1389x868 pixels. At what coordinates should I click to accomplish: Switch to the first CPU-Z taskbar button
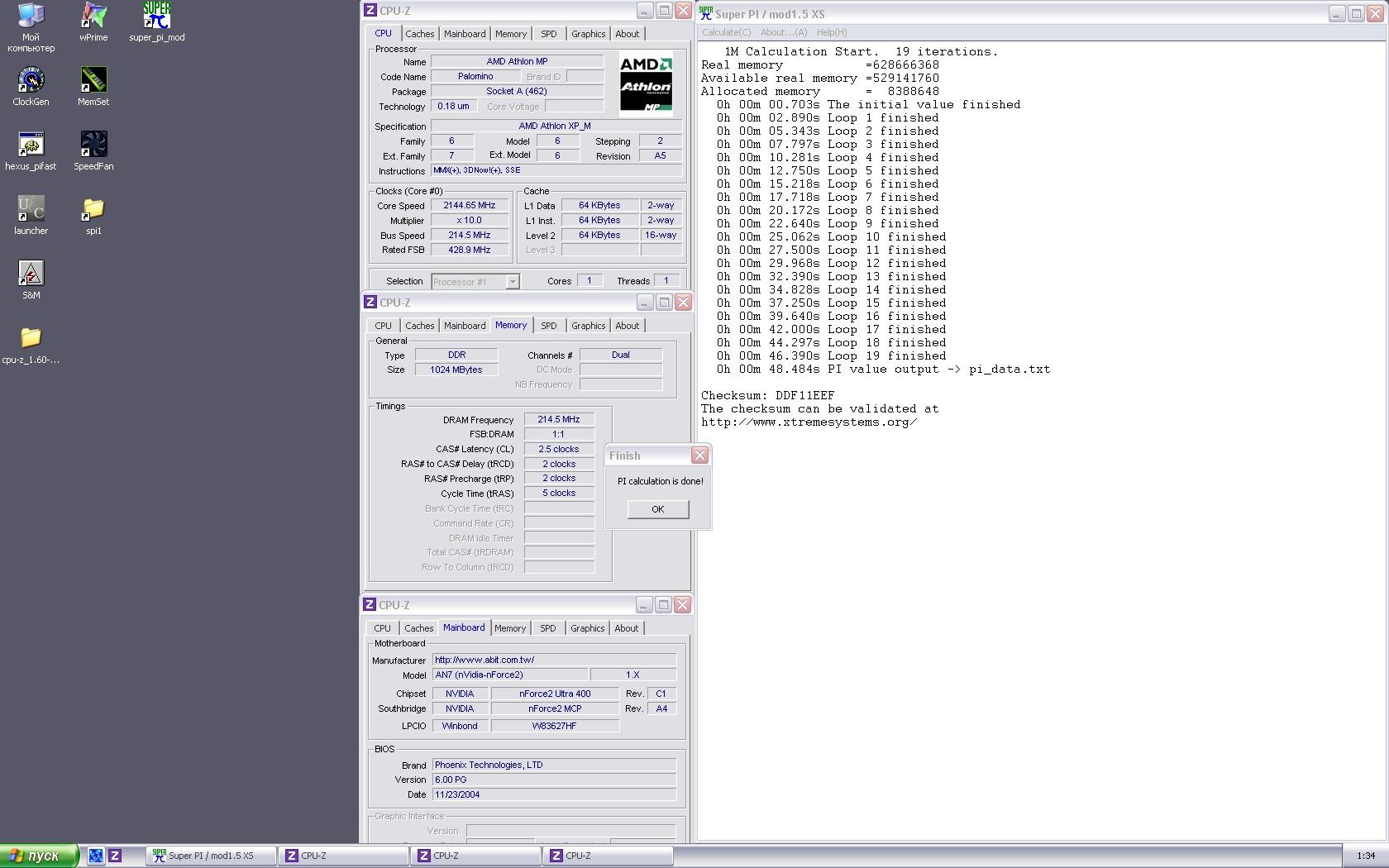tap(345, 856)
